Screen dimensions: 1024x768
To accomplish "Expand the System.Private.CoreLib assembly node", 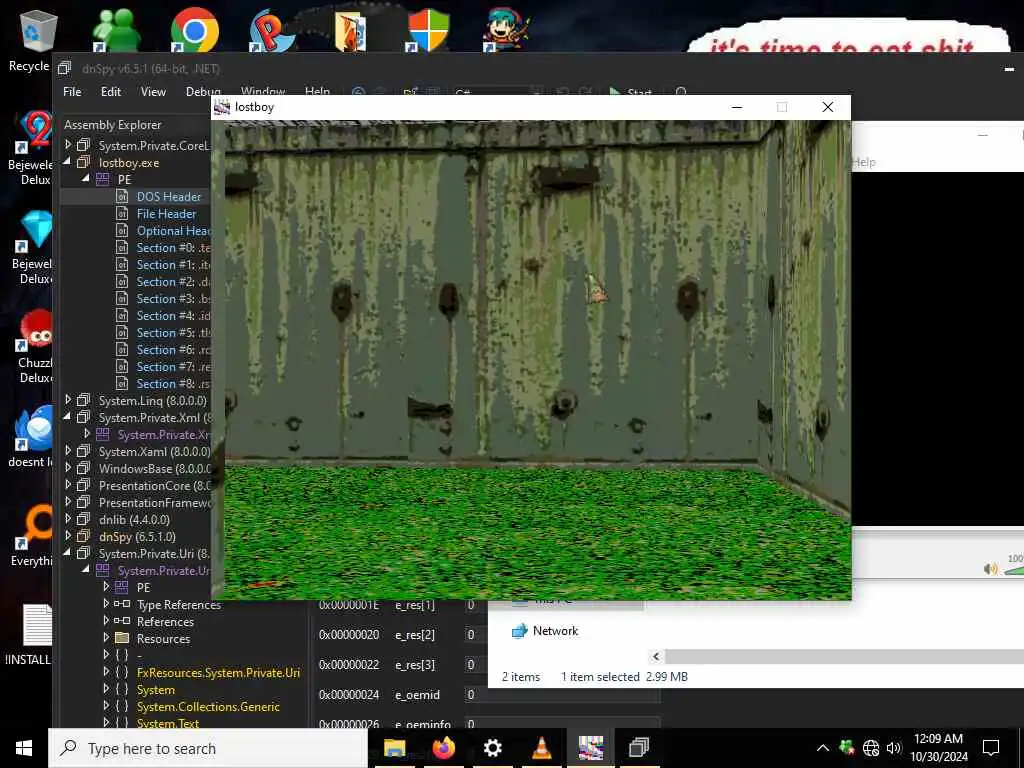I will [68, 144].
